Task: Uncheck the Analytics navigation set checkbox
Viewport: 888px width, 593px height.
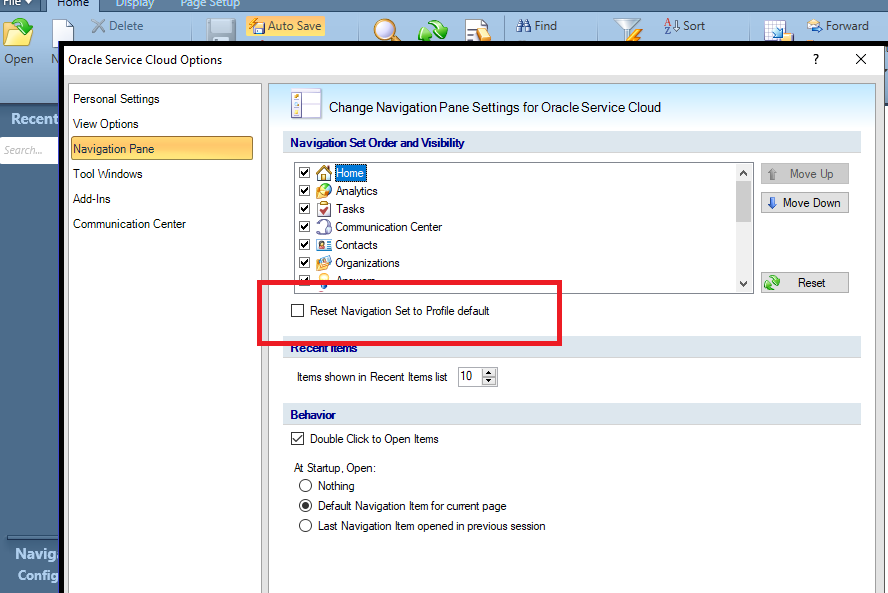Action: tap(305, 191)
